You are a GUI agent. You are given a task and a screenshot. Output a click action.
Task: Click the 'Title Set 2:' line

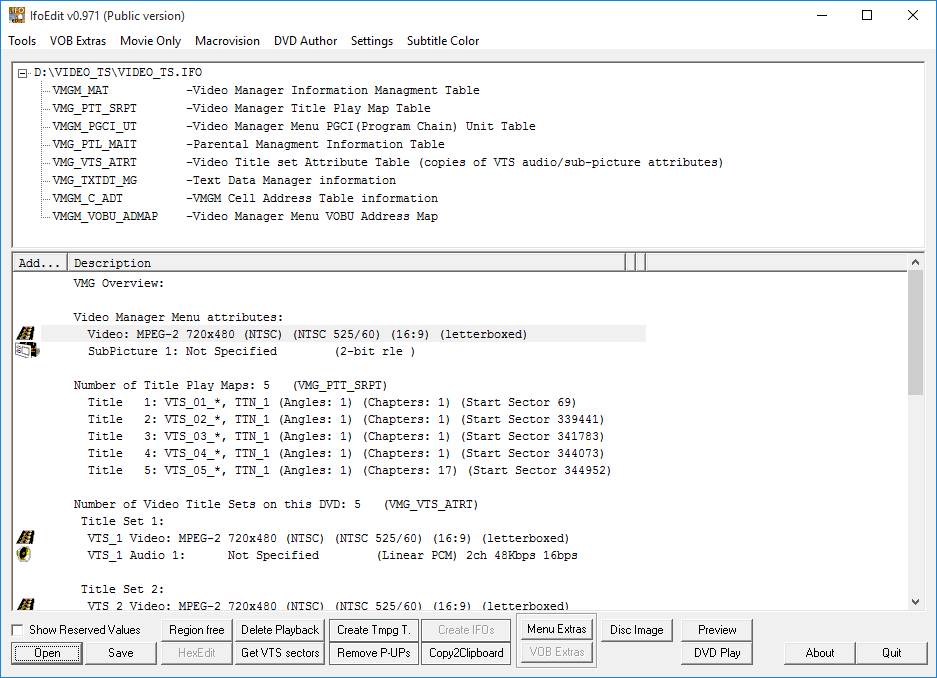click(122, 589)
